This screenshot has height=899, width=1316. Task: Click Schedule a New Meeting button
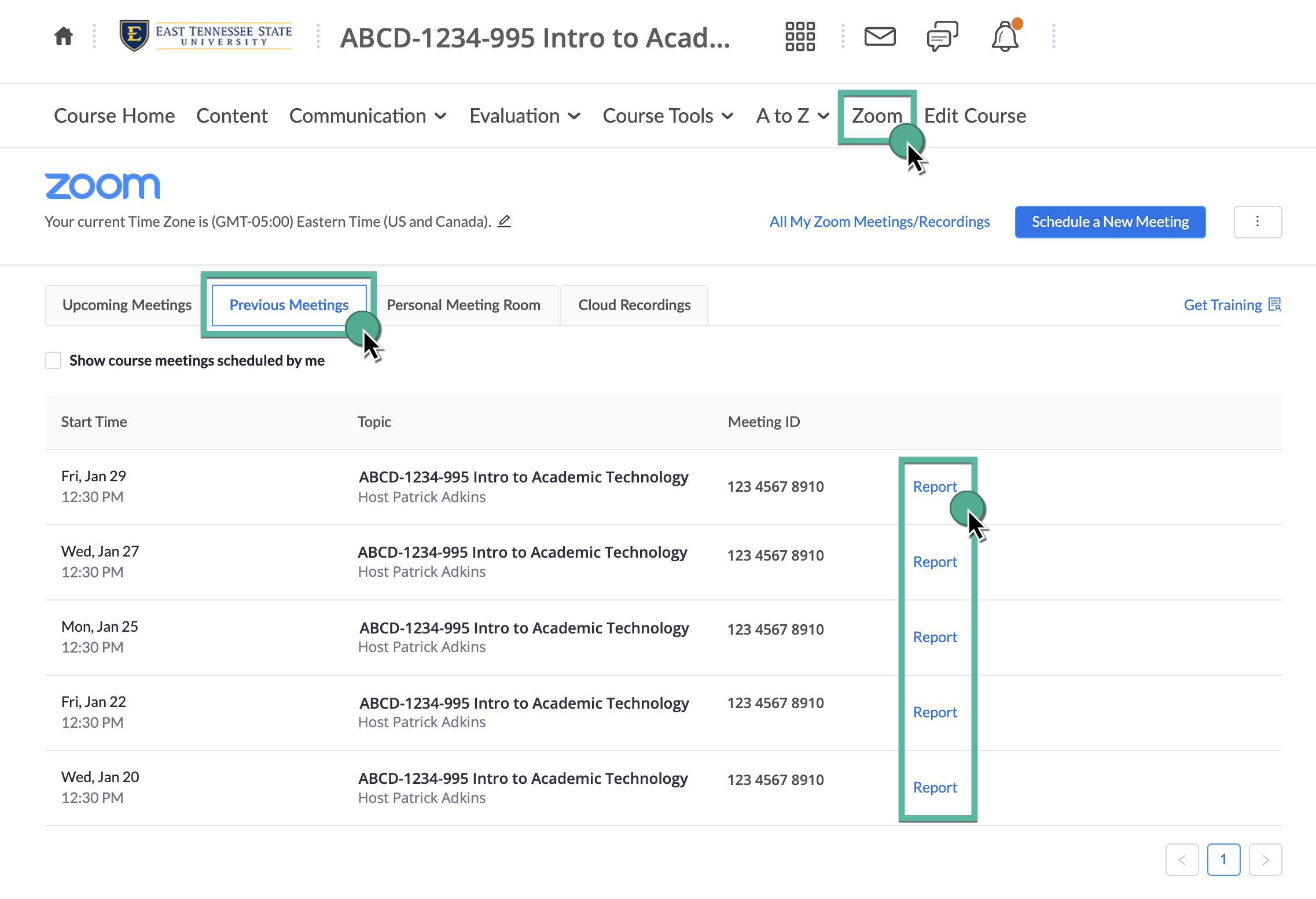point(1110,222)
